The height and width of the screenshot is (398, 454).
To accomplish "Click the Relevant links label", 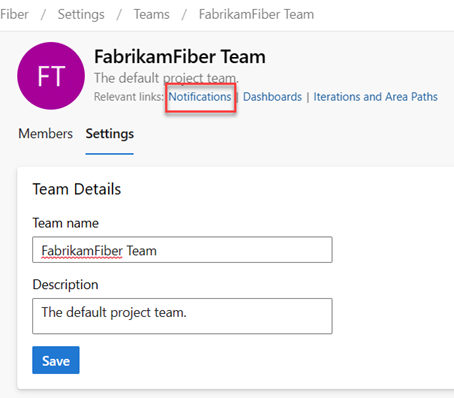I will tap(129, 97).
